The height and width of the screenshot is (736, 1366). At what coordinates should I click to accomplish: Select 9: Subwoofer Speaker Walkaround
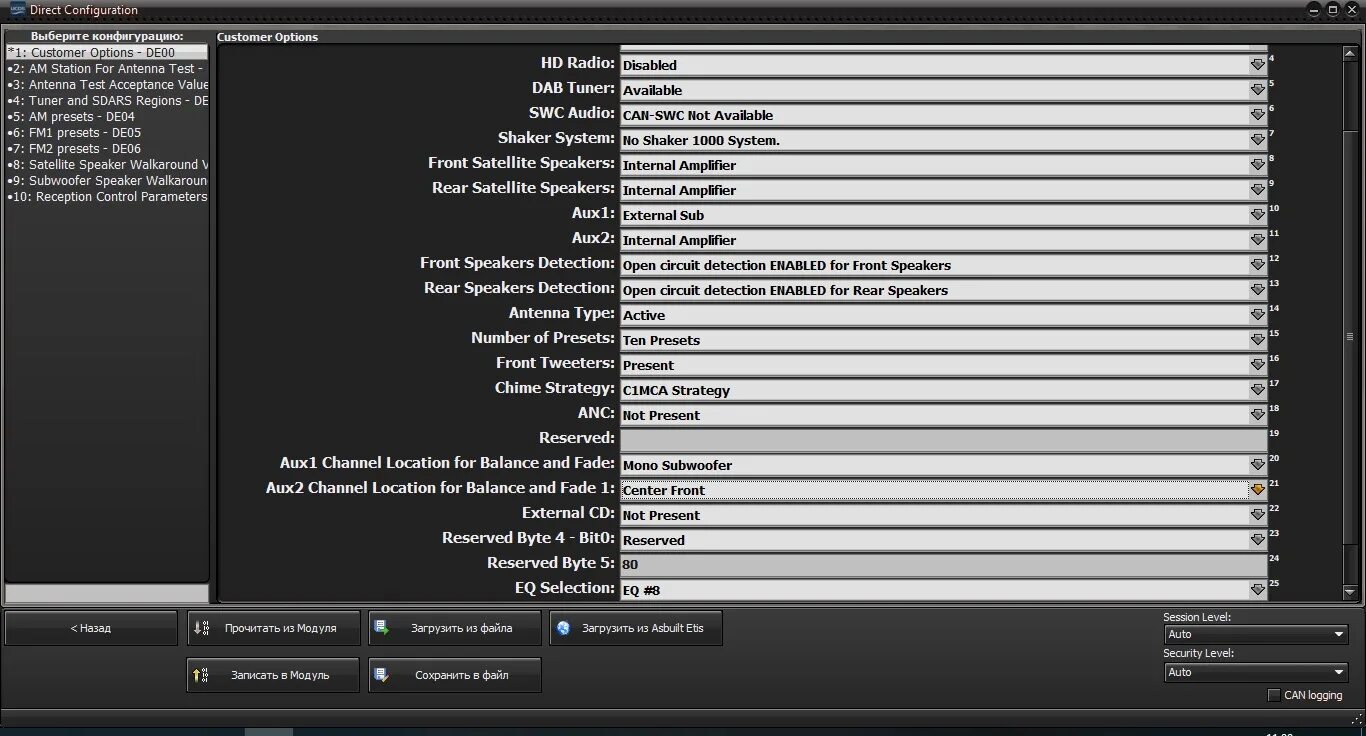(x=107, y=180)
